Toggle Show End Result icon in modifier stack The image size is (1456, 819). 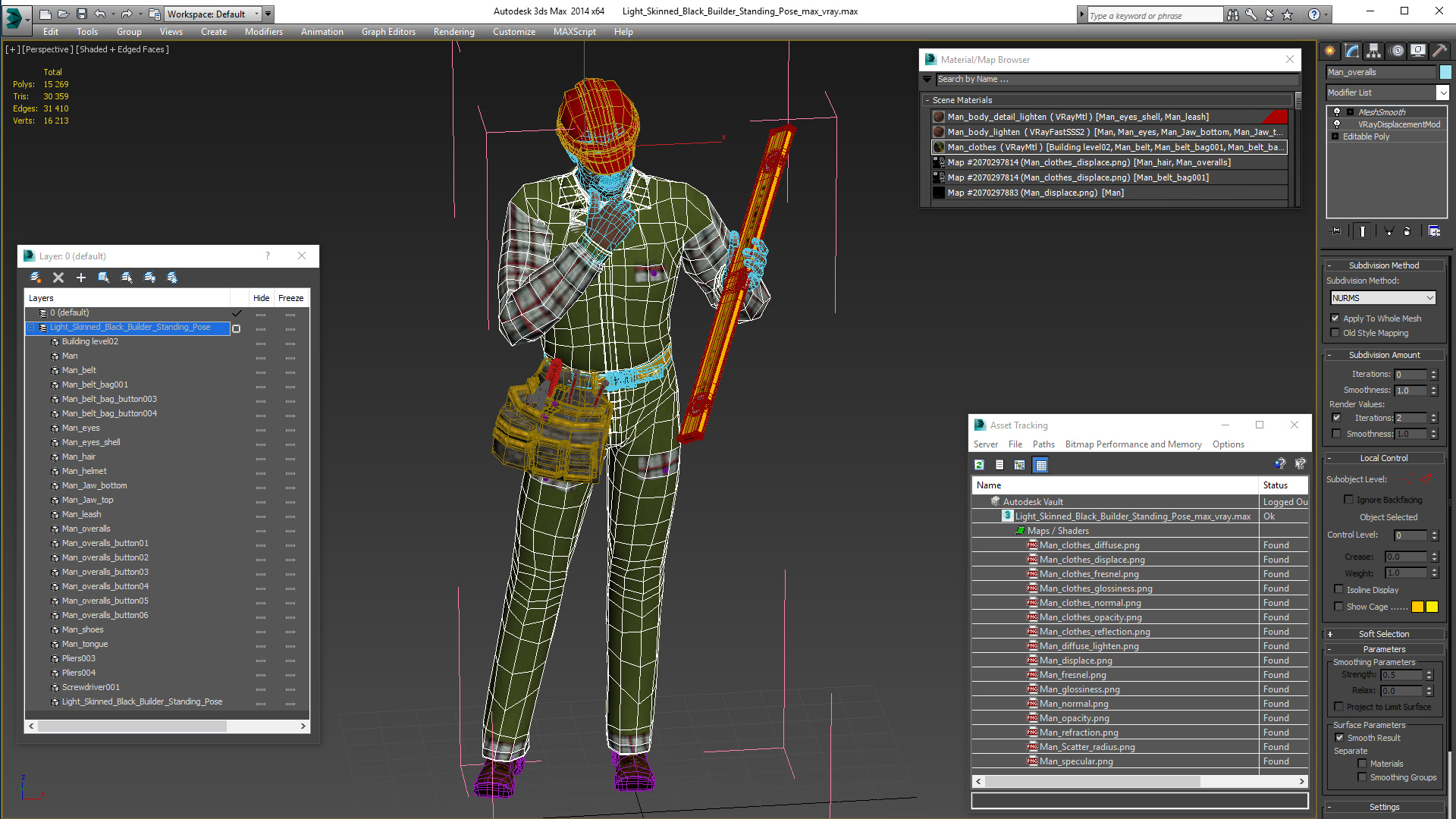tap(1363, 231)
